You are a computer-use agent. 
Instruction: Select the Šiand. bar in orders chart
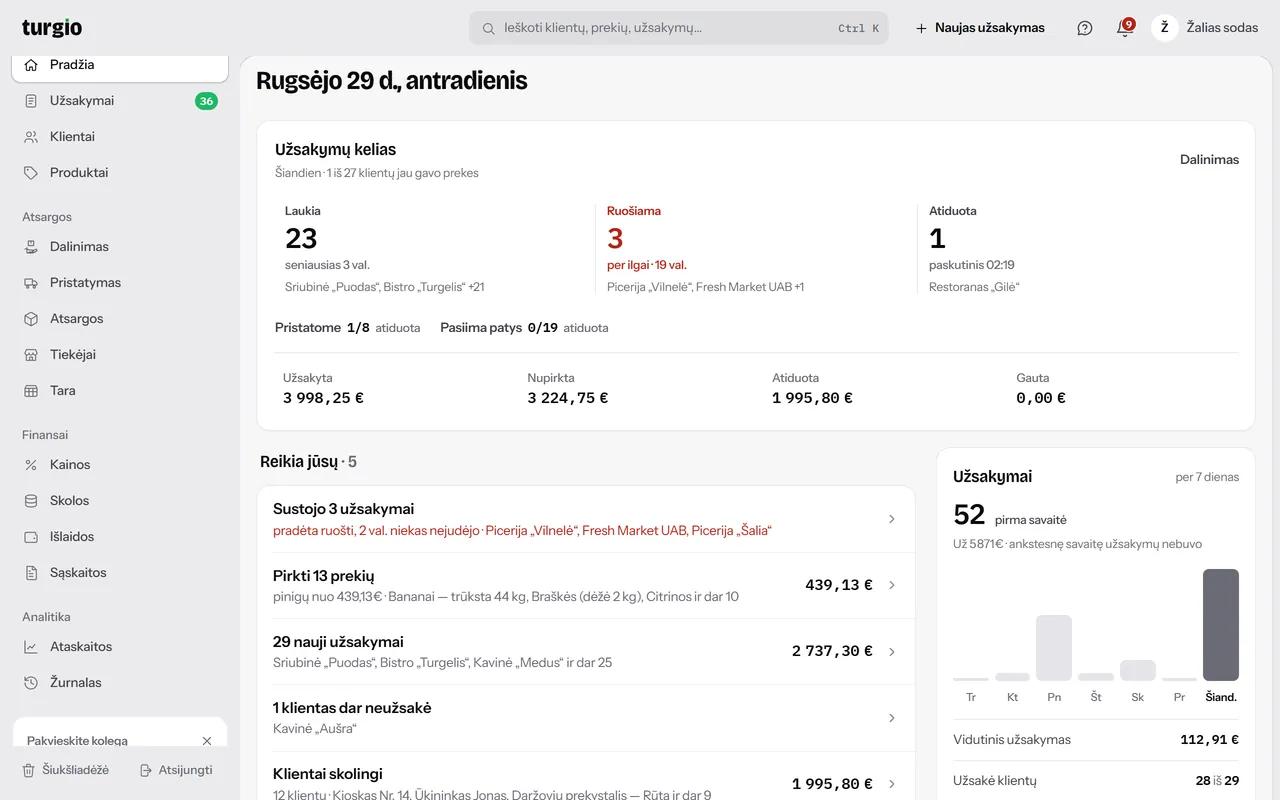(x=1220, y=625)
